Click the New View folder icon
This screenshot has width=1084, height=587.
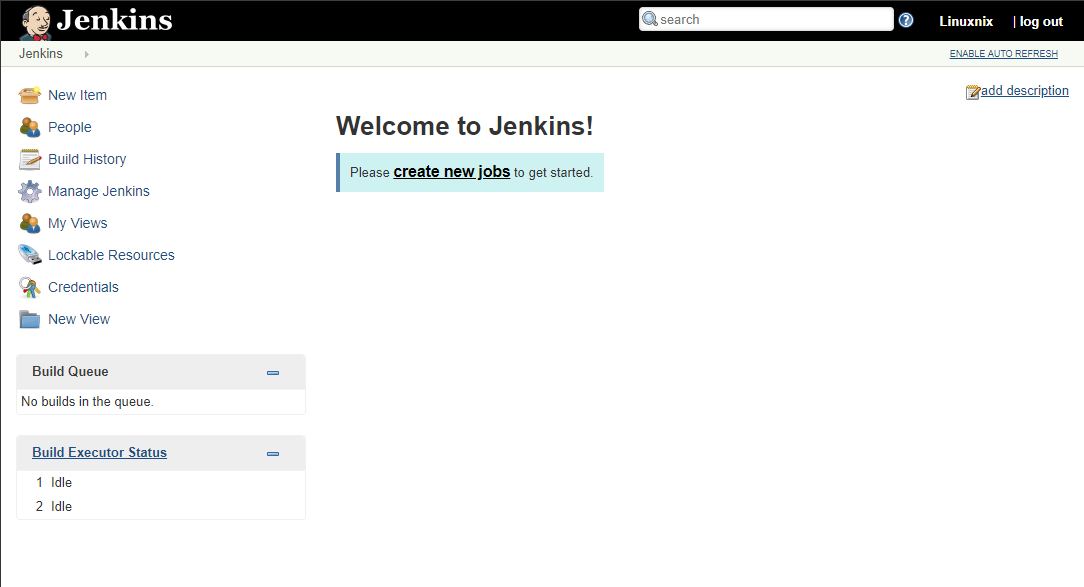pos(30,319)
